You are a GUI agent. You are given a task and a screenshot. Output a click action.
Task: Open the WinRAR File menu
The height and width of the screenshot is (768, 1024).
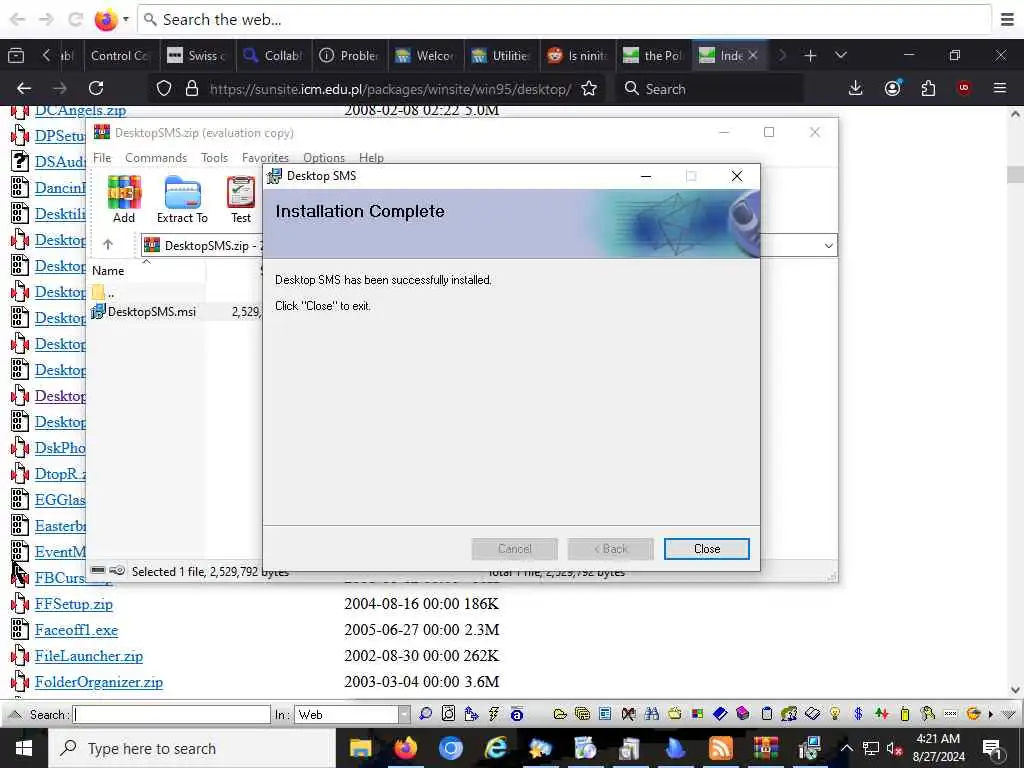coord(102,157)
